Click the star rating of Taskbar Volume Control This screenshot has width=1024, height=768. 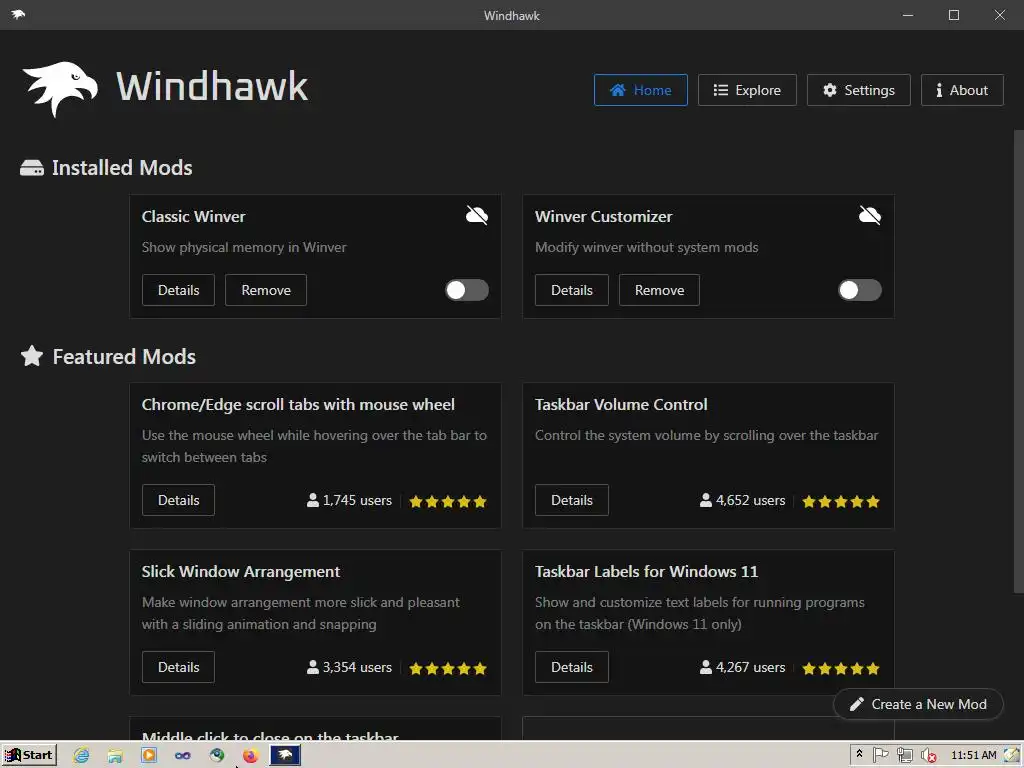tap(840, 502)
